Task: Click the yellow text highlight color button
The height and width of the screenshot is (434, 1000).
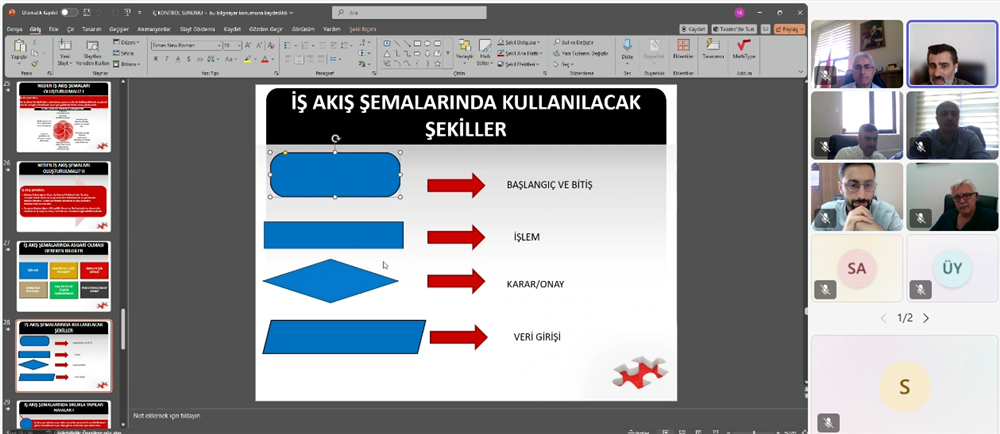Action: pos(249,59)
